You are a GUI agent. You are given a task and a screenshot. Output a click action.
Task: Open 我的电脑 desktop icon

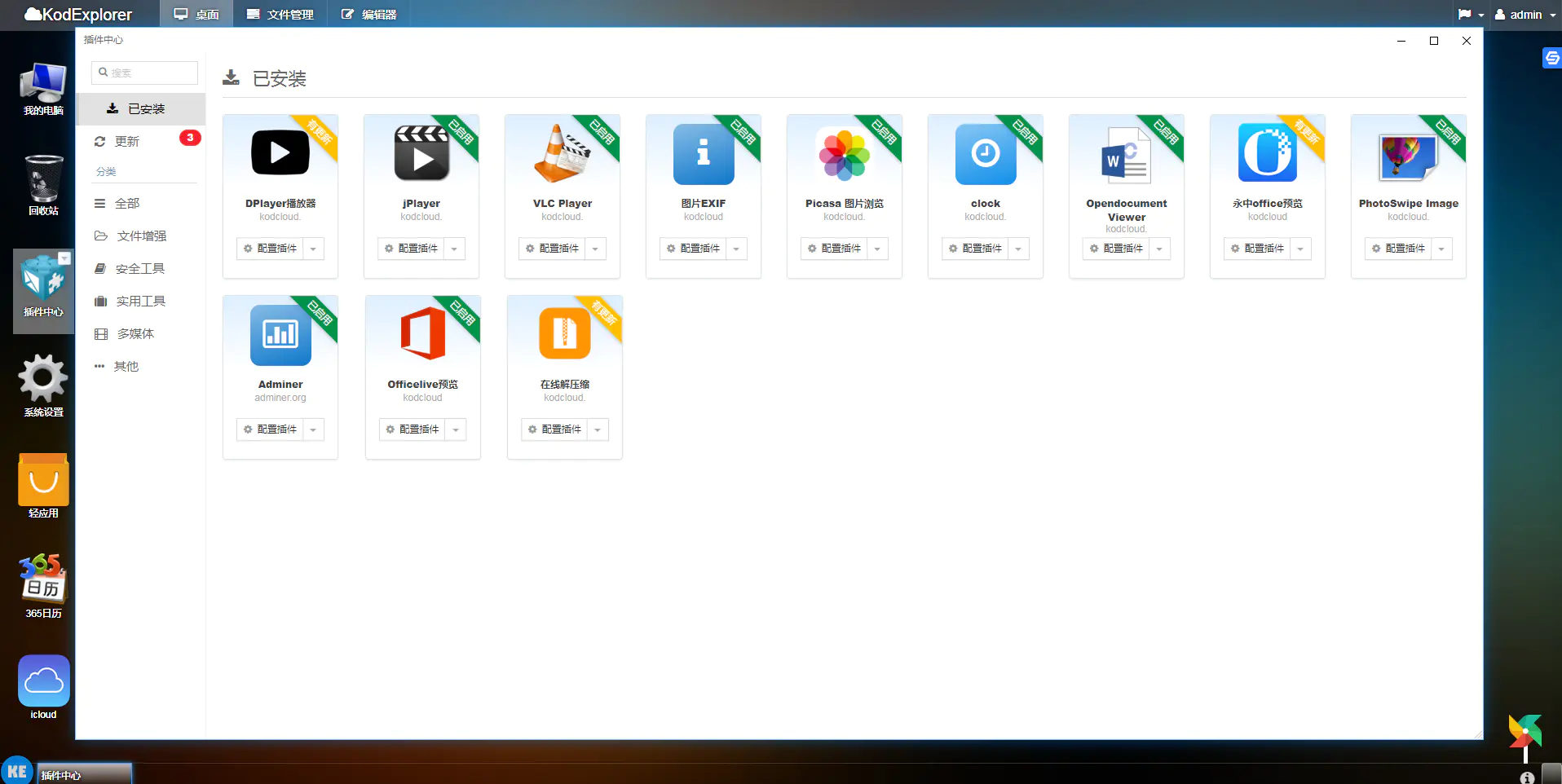[x=43, y=88]
